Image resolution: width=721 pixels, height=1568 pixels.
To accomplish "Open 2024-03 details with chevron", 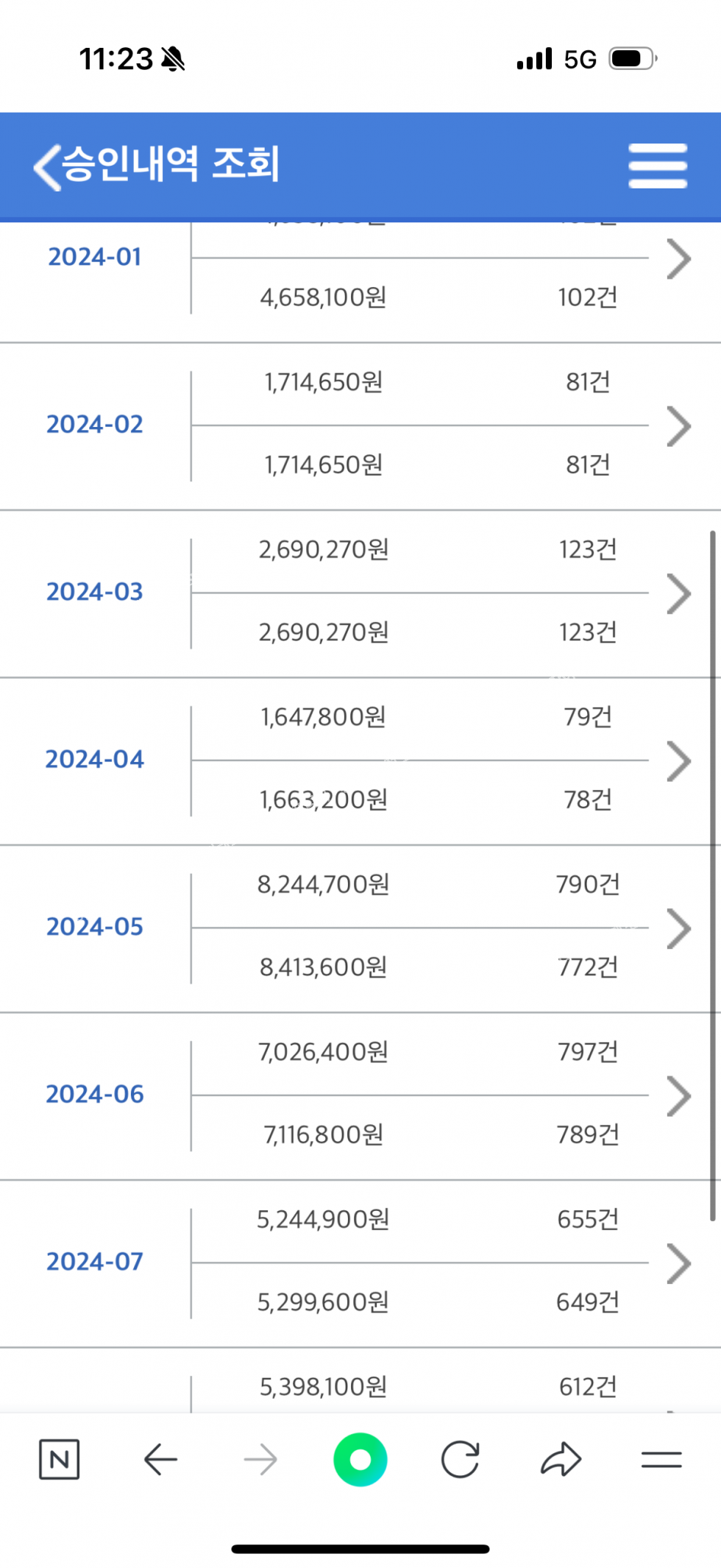I will (678, 593).
